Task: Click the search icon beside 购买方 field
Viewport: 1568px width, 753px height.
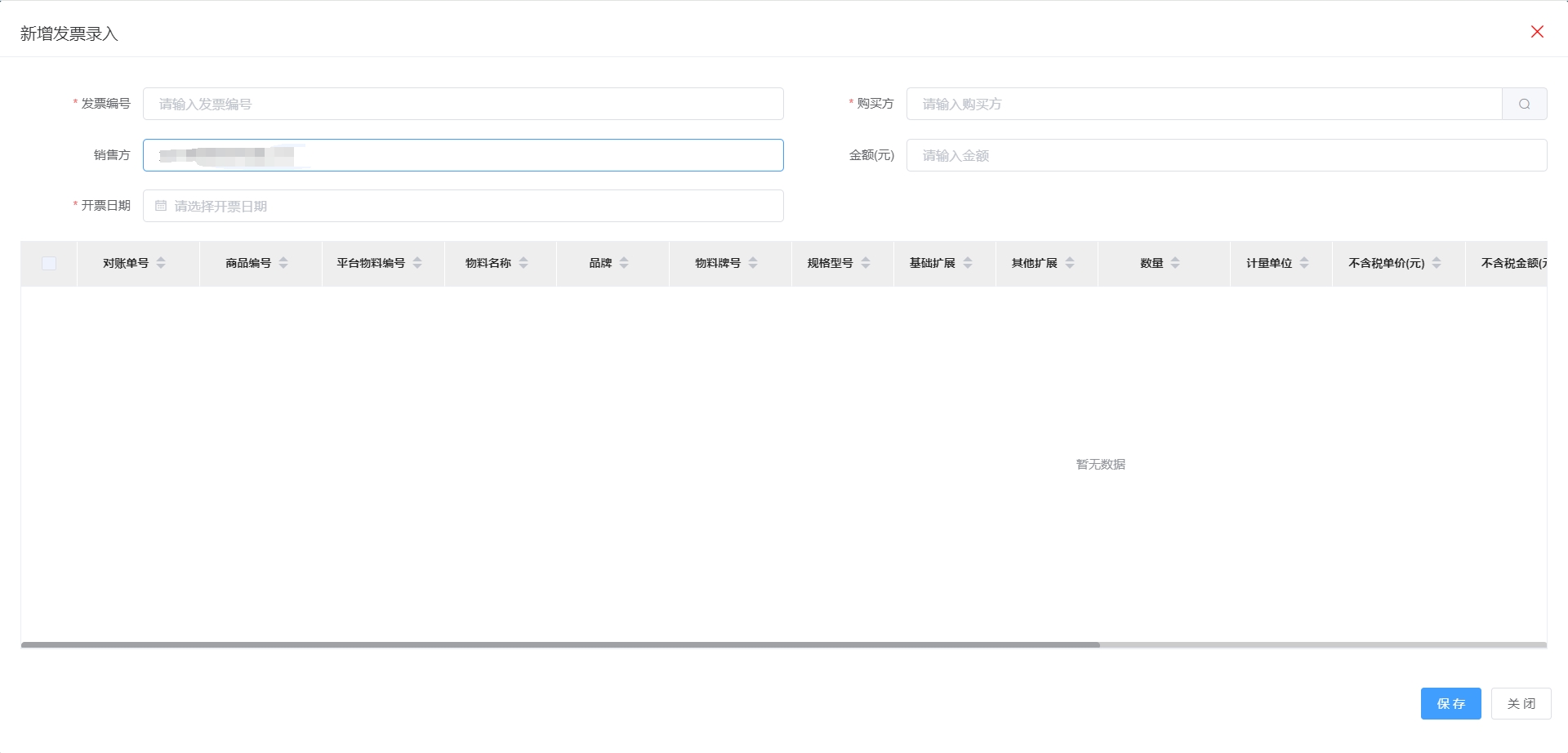Action: tap(1524, 104)
